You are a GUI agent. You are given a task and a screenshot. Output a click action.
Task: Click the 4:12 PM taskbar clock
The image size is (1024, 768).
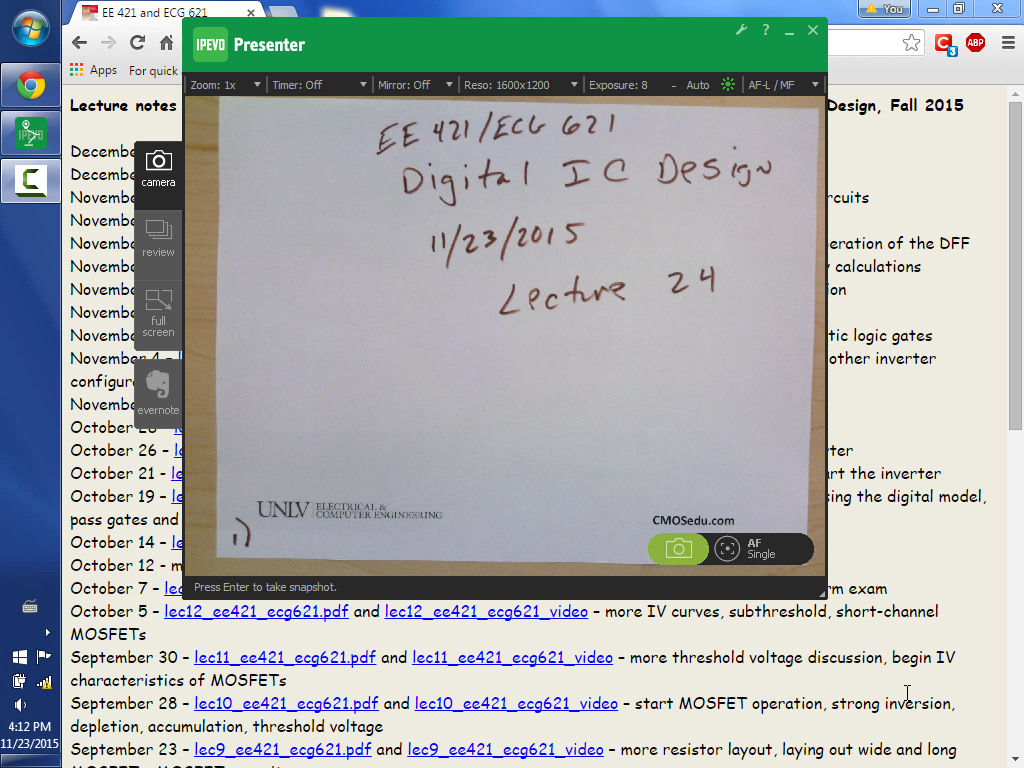29,726
